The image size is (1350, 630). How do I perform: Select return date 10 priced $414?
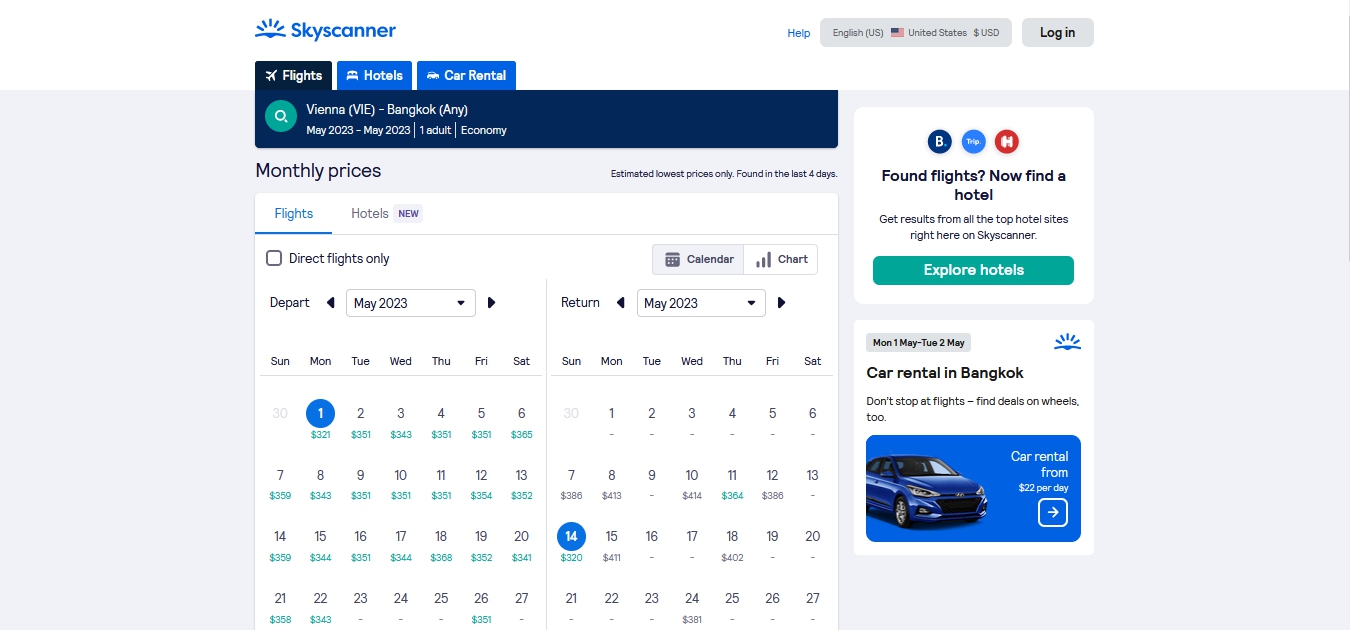tap(692, 483)
